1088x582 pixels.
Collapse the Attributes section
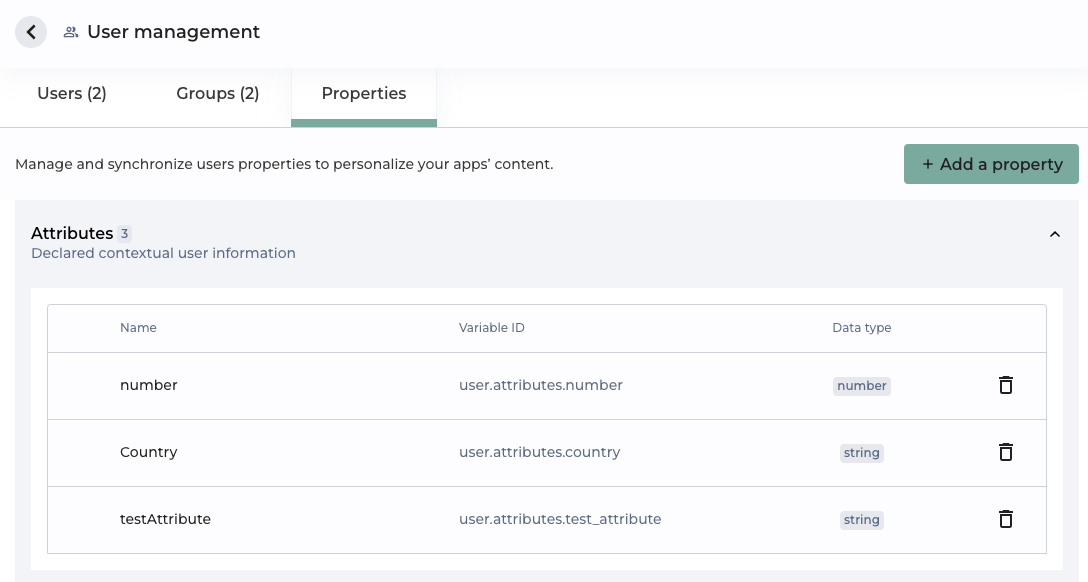[x=1054, y=234]
